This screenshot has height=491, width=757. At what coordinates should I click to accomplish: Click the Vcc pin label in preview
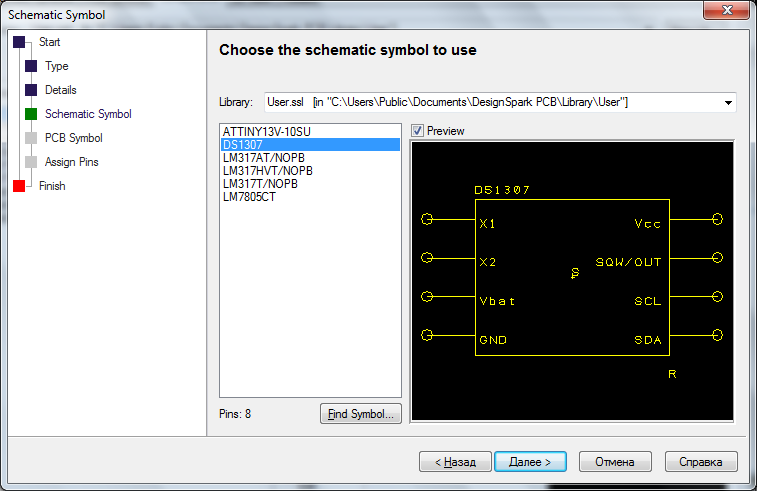pos(647,224)
